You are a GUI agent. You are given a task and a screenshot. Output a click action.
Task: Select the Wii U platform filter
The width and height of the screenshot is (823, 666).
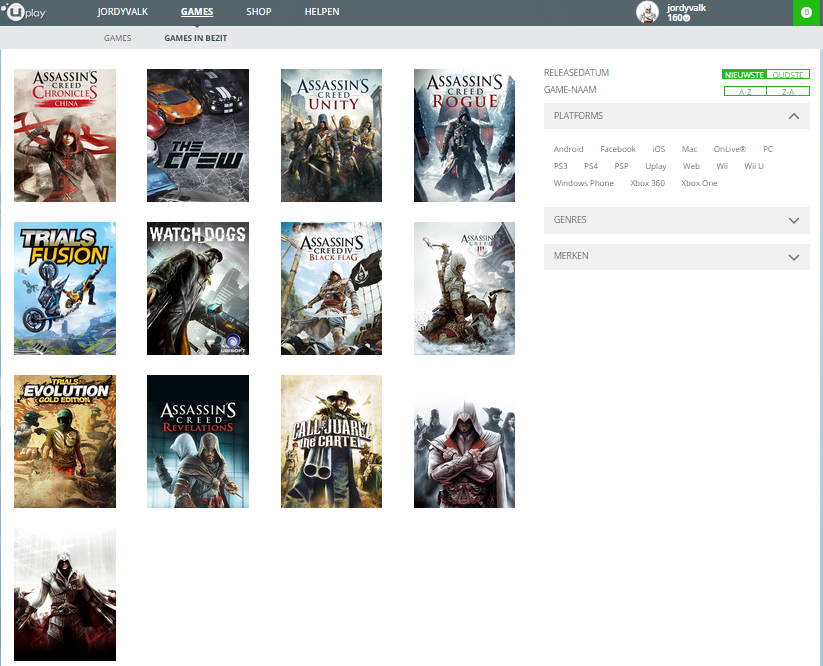point(754,166)
